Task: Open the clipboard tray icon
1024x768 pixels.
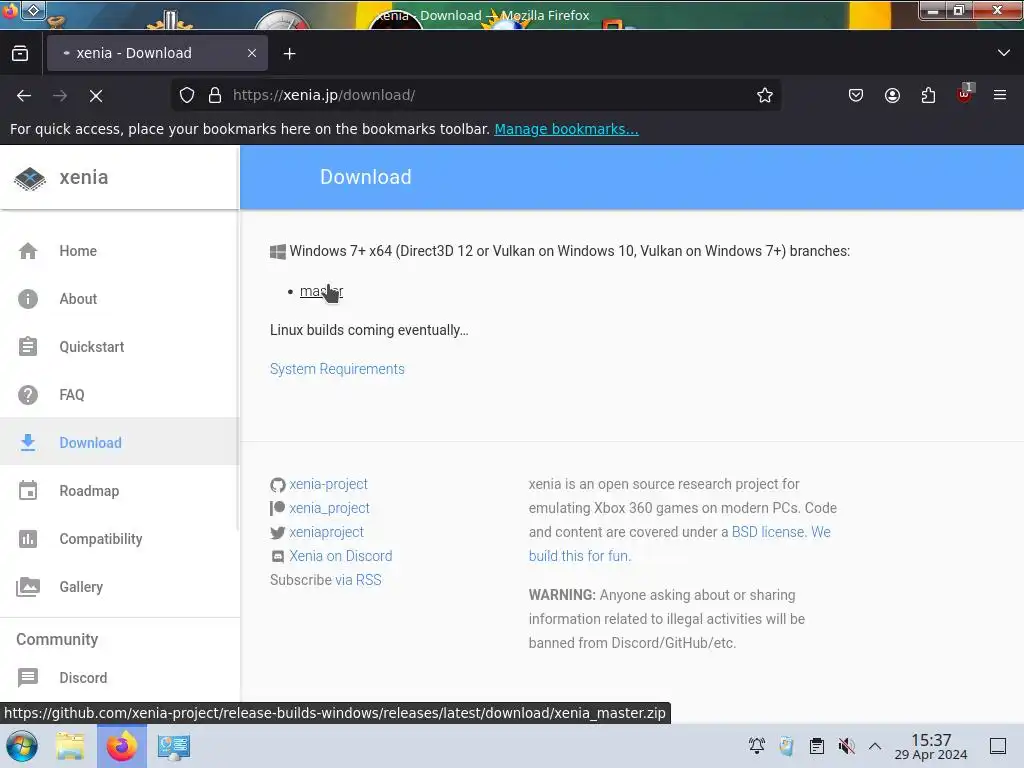Action: point(816,746)
